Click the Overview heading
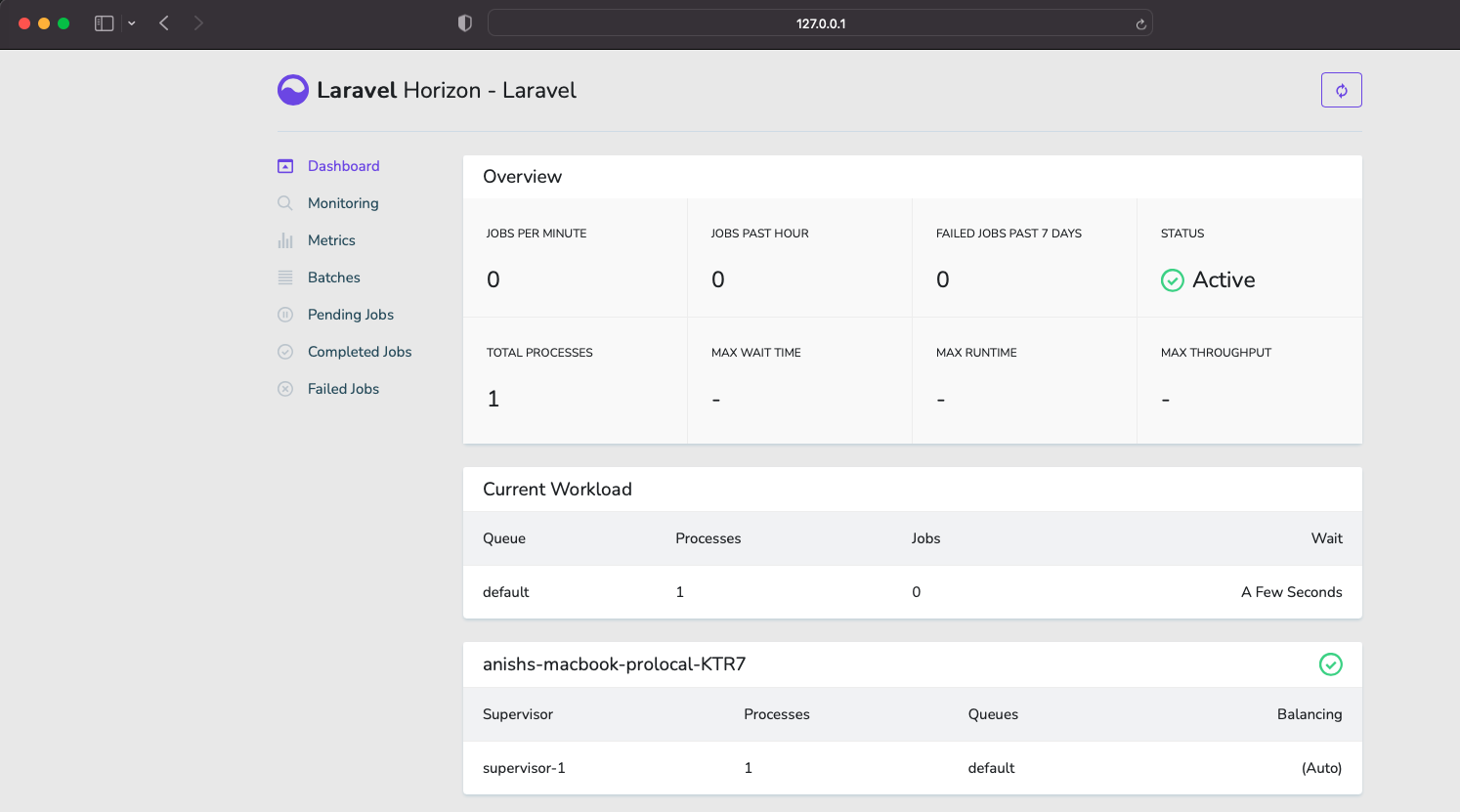This screenshot has width=1460, height=812. pyautogui.click(x=522, y=177)
